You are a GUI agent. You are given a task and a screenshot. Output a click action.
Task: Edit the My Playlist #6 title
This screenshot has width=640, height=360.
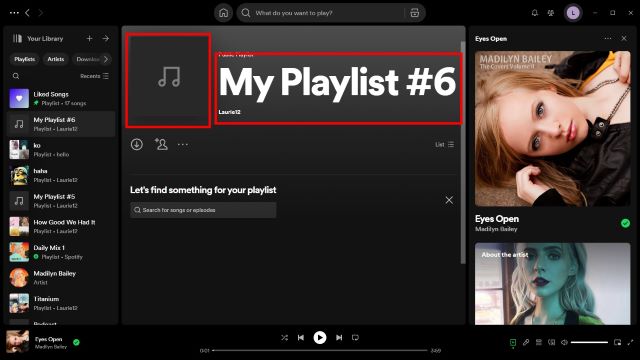[x=337, y=82]
